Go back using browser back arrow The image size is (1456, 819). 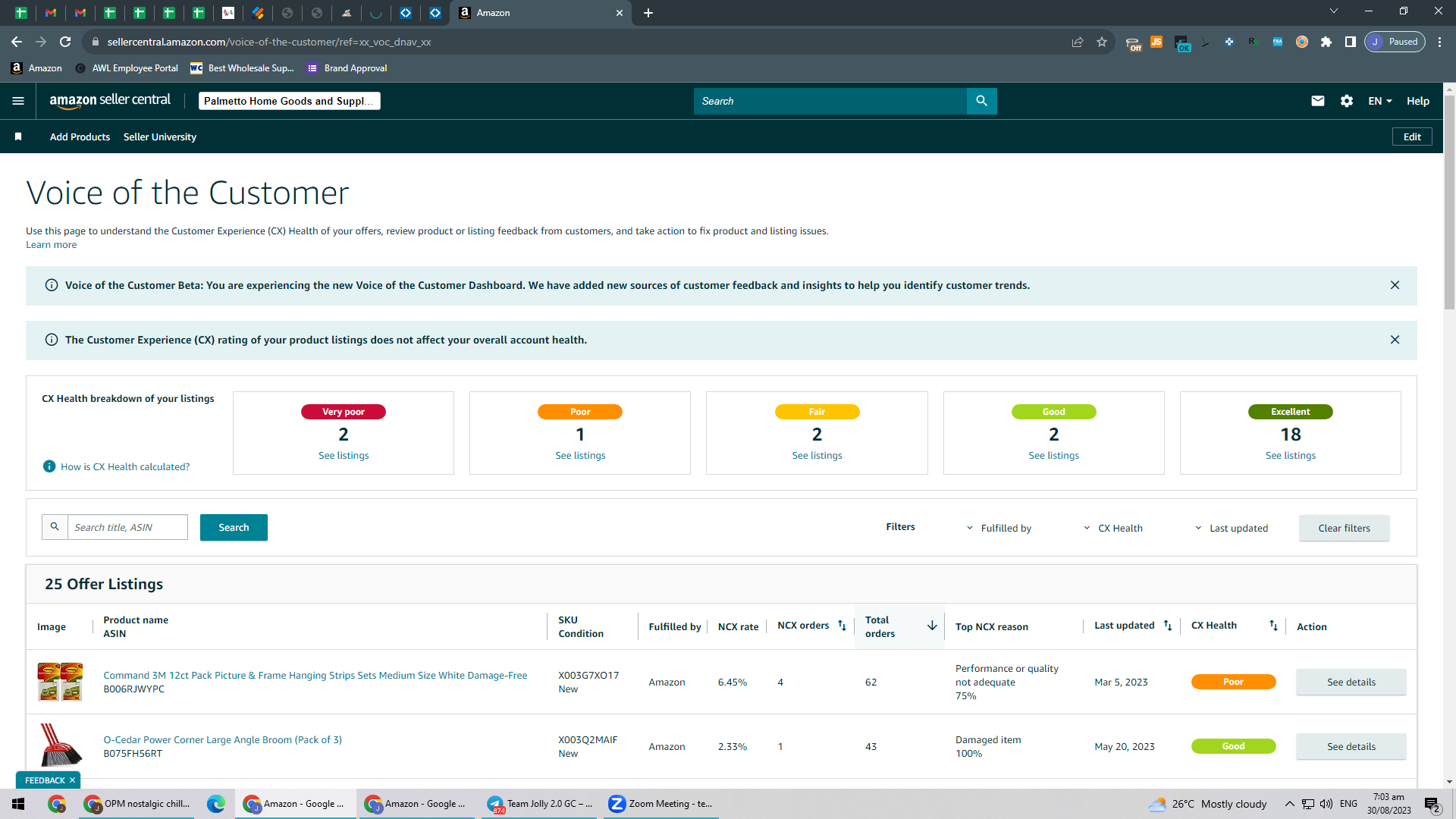coord(17,42)
